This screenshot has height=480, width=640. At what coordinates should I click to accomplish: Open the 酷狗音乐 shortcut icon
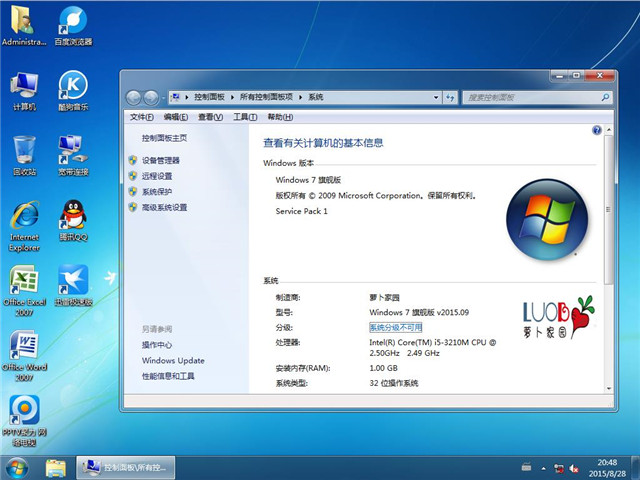[73, 91]
